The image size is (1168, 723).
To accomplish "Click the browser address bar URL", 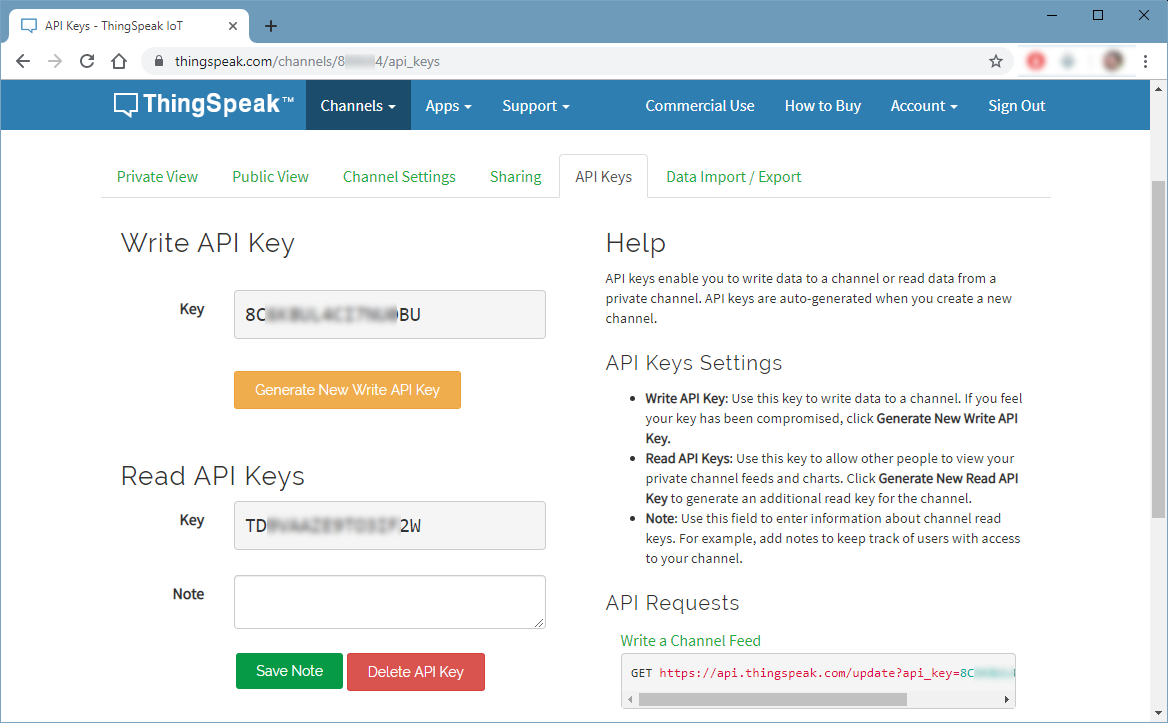I will [x=307, y=61].
